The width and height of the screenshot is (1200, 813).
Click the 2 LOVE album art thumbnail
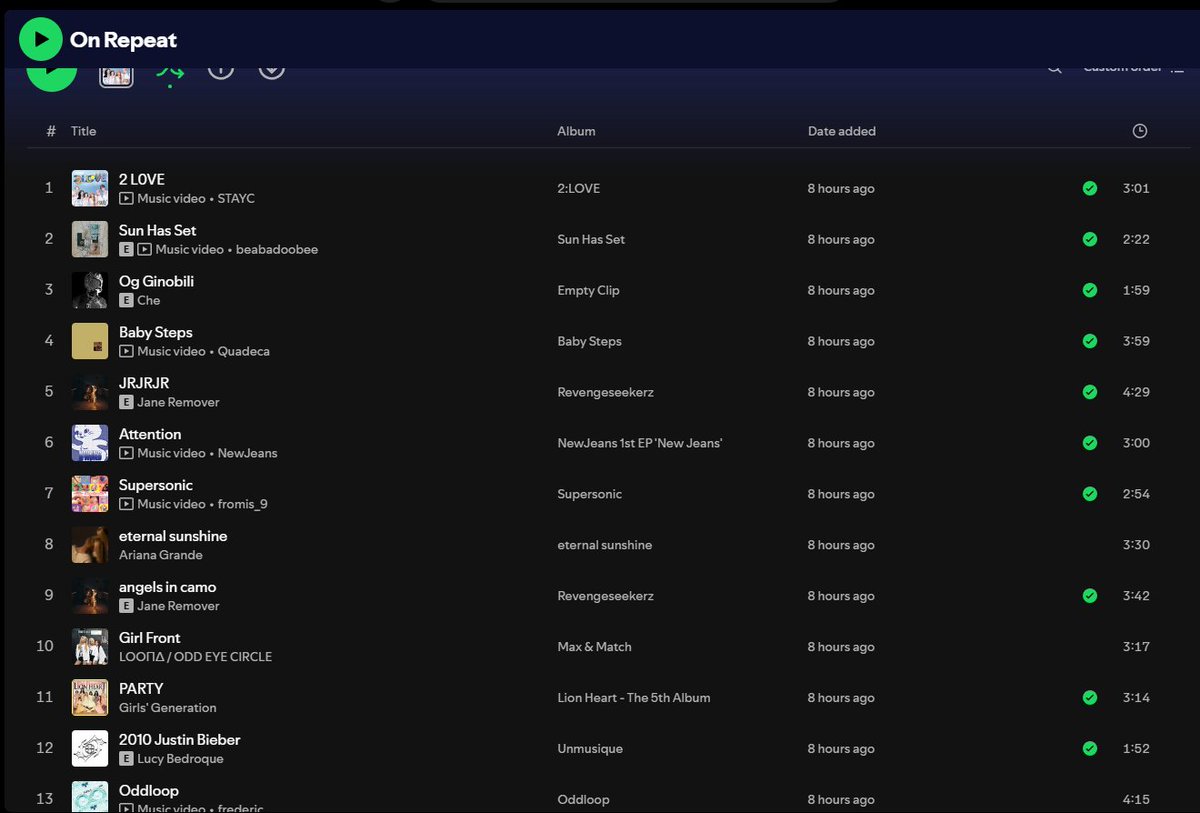[90, 188]
